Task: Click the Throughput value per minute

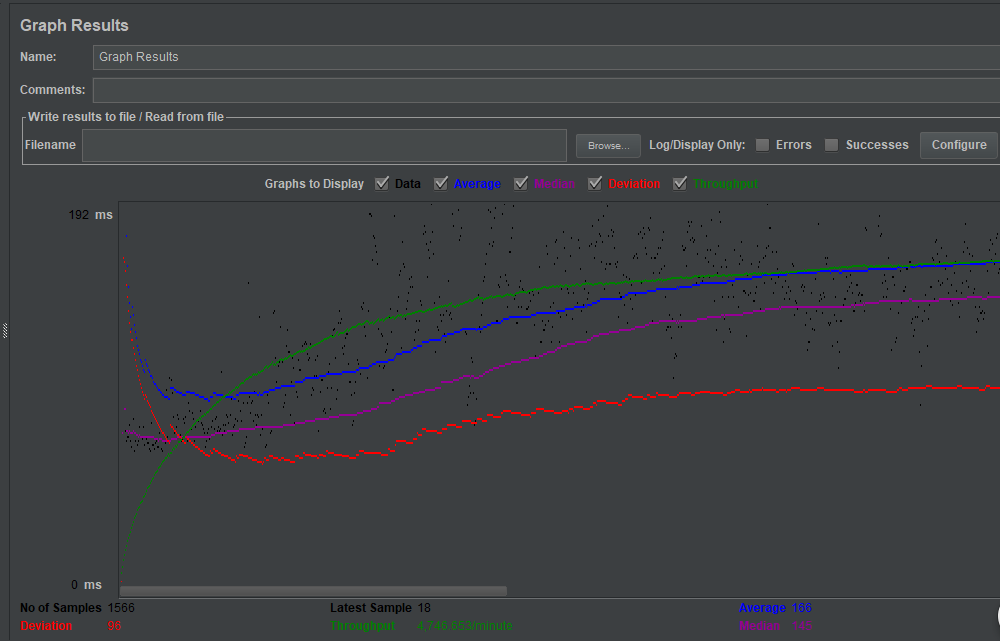Action: point(465,626)
